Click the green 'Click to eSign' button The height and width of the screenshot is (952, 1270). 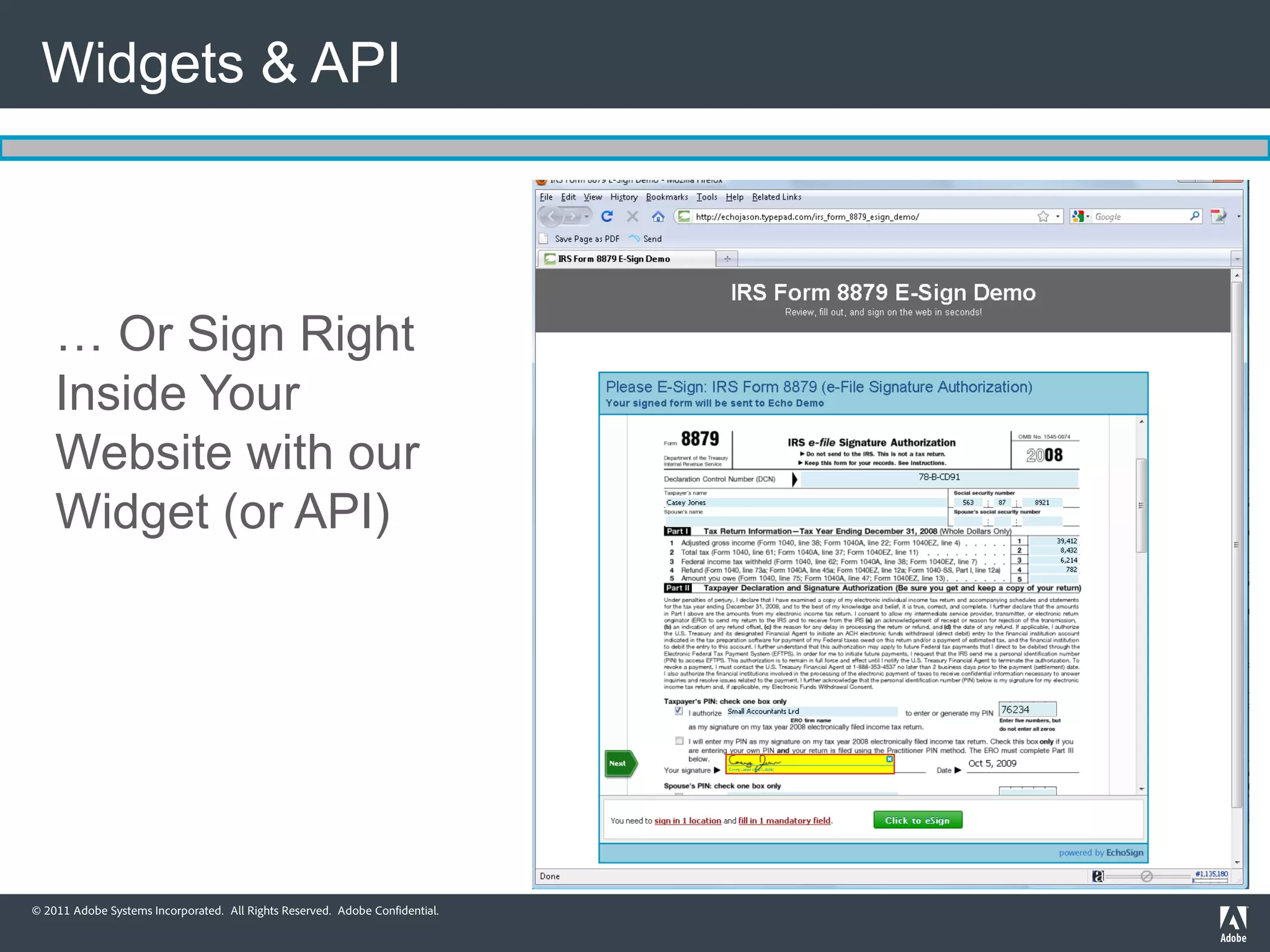[x=918, y=820]
